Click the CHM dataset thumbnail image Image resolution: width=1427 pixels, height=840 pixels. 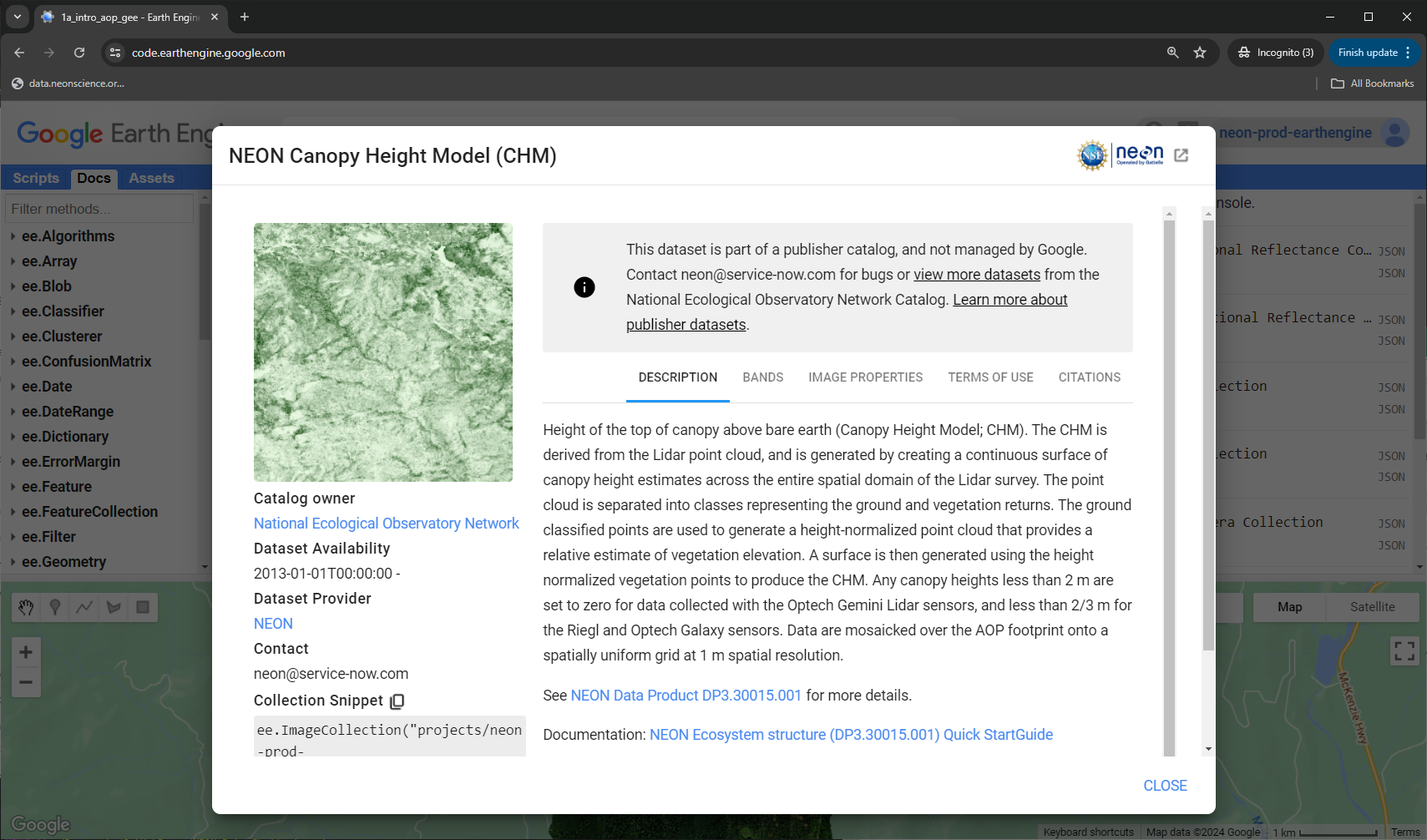(383, 352)
